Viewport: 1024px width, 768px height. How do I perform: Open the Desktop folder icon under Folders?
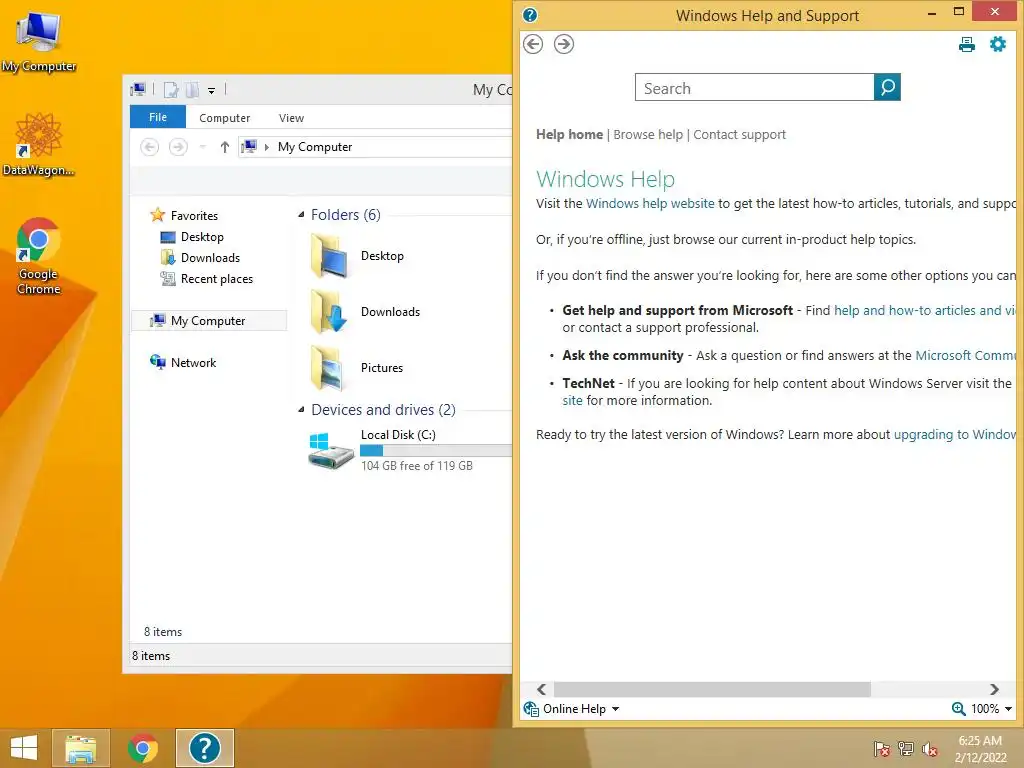(330, 257)
